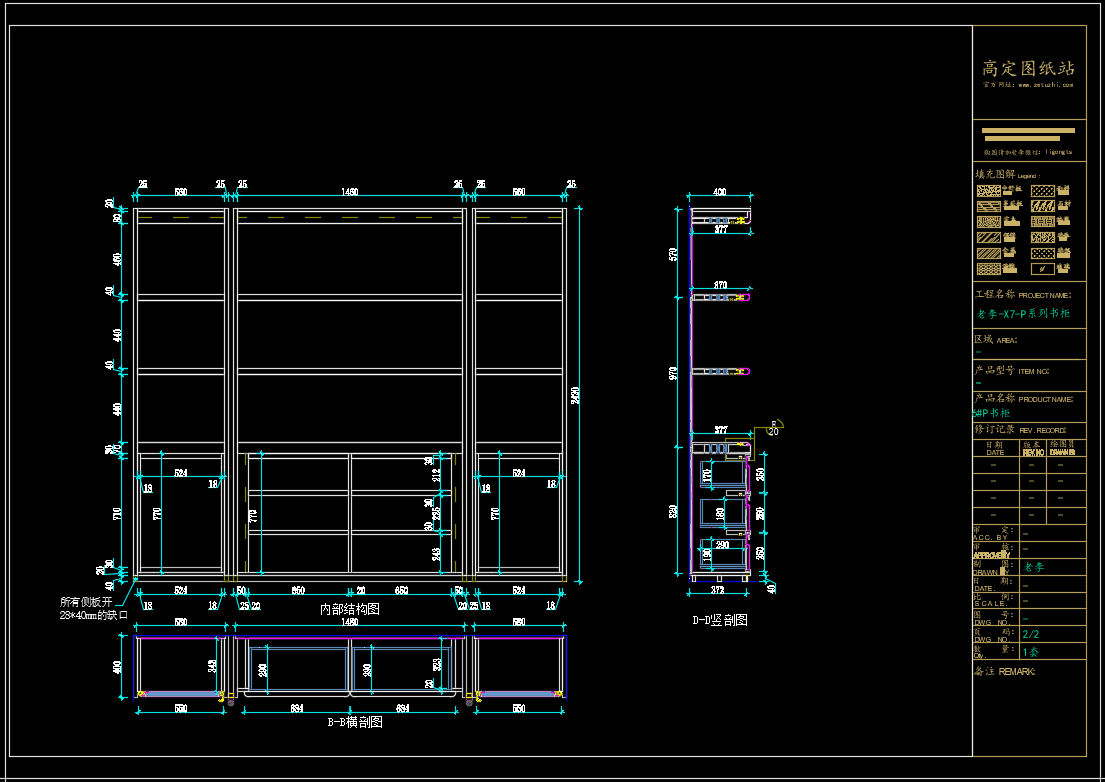
Task: Click the page number value 2/2
Action: (1031, 634)
